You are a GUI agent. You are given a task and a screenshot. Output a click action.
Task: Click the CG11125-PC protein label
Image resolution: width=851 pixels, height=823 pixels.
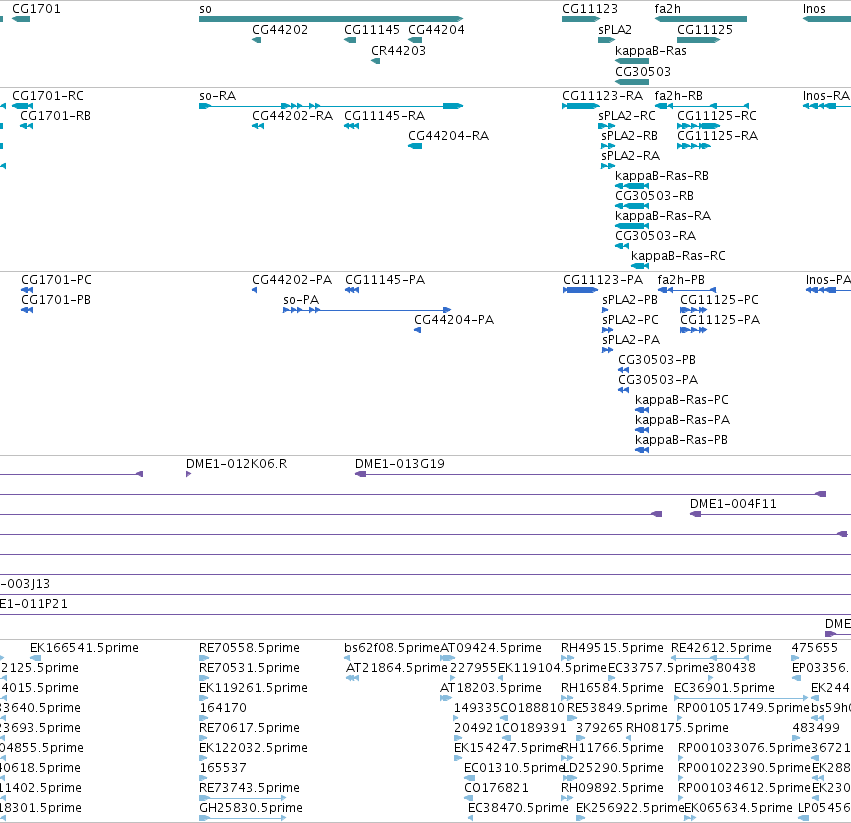click(719, 300)
